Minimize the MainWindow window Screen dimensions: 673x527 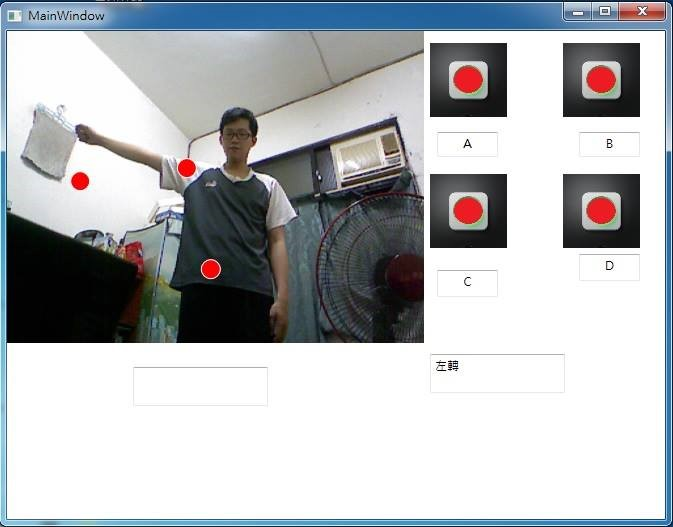577,11
